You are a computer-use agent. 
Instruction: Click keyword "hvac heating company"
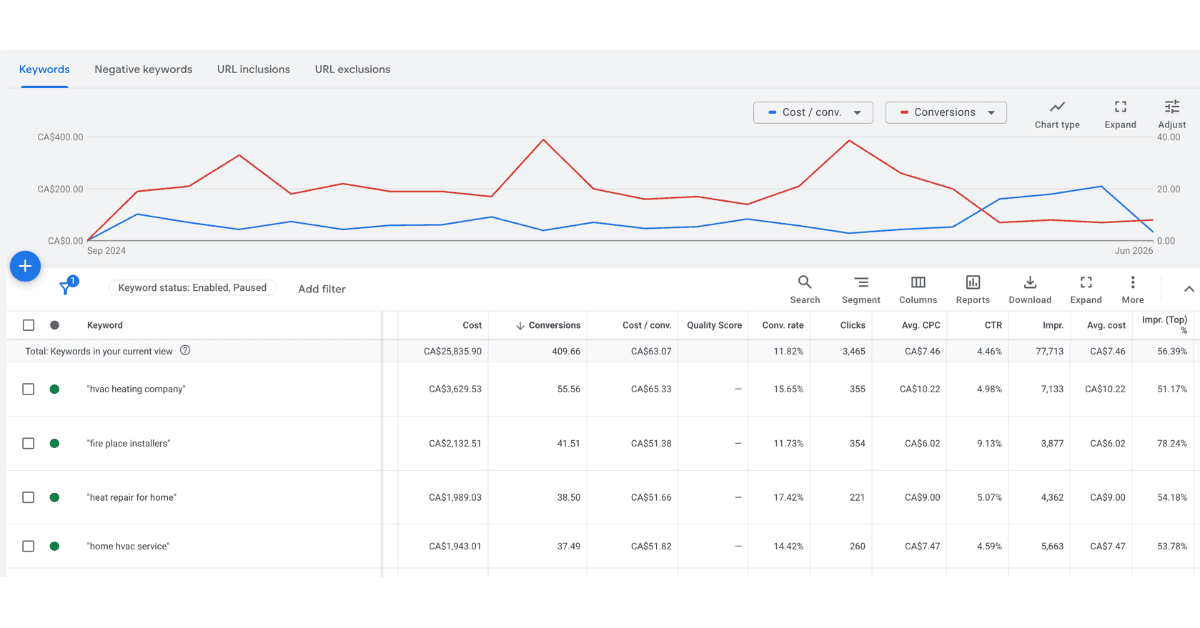click(136, 389)
